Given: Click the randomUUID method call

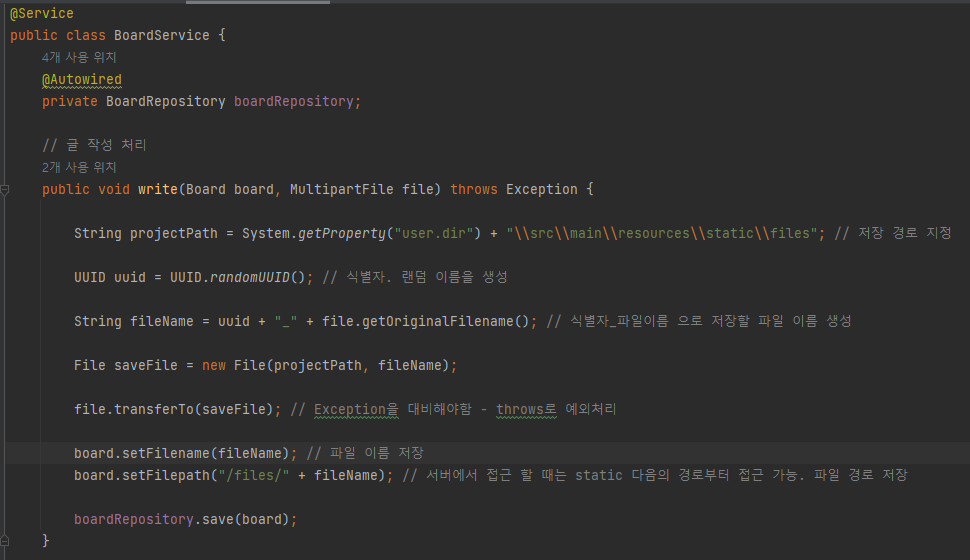Looking at the screenshot, I should 250,277.
